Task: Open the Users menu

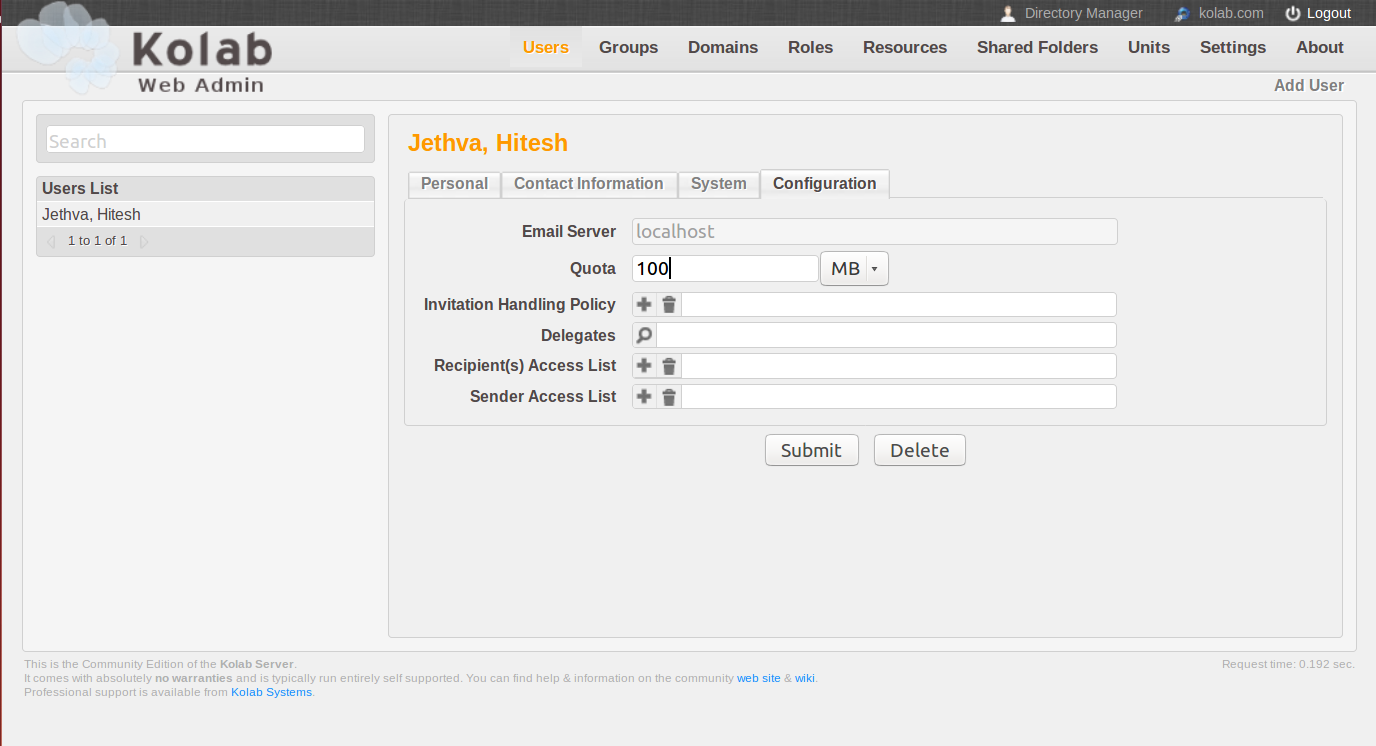Action: [x=546, y=47]
